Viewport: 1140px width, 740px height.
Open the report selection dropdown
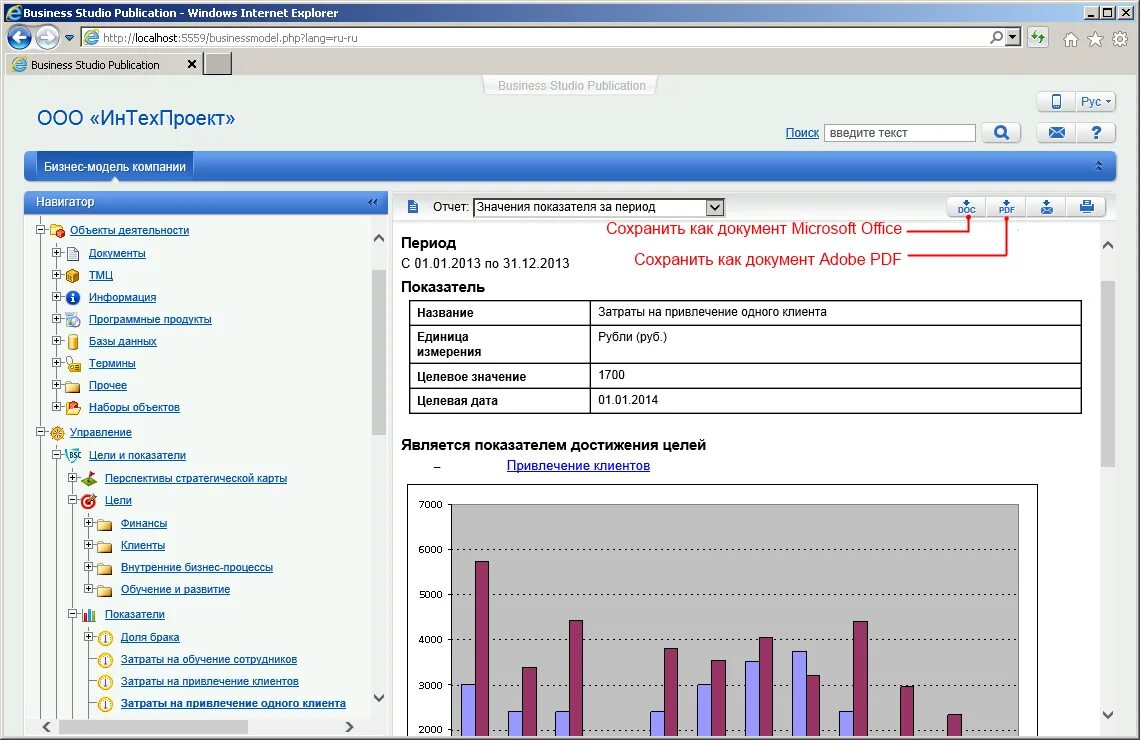tap(714, 207)
